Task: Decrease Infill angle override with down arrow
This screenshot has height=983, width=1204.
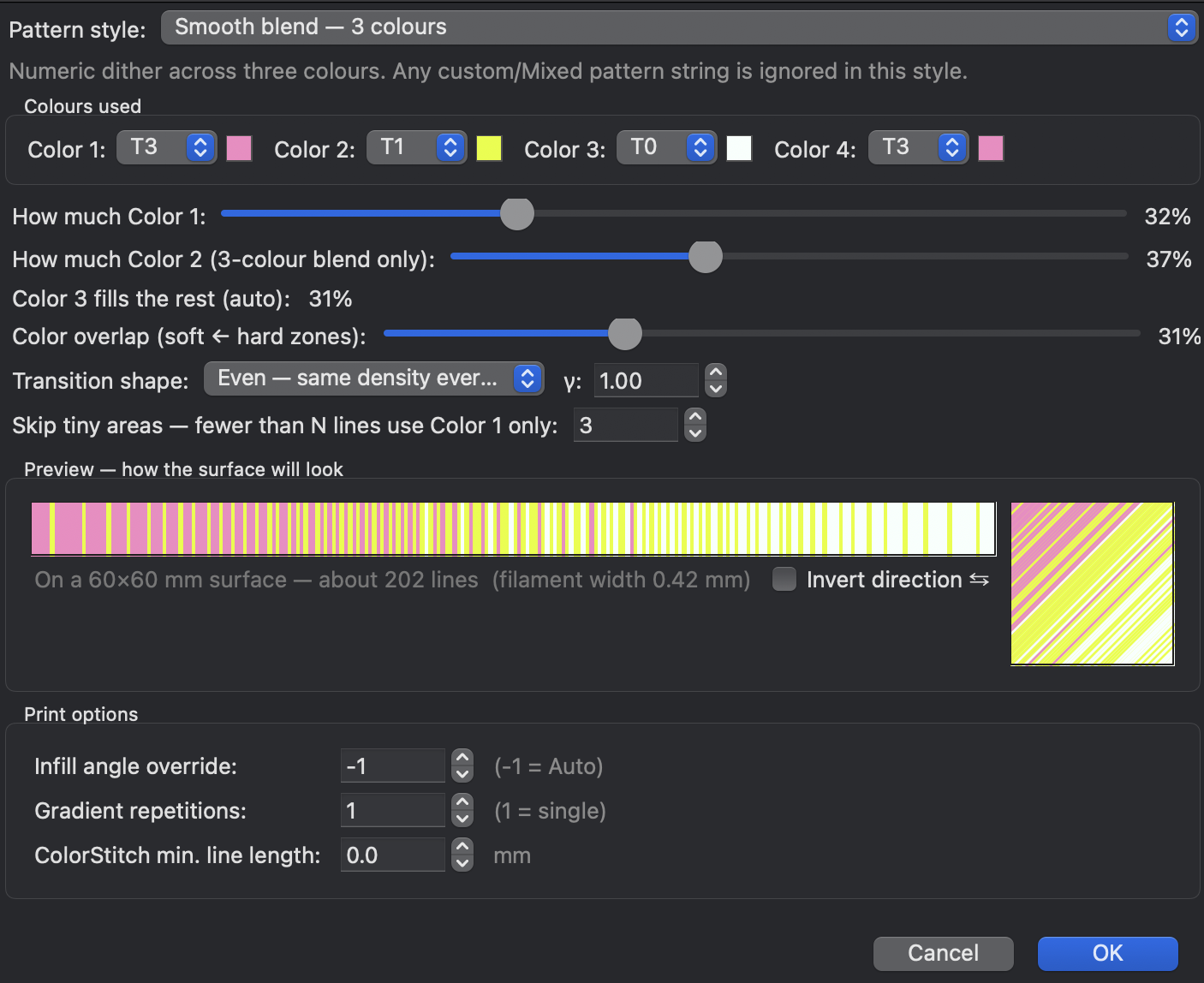Action: point(462,774)
